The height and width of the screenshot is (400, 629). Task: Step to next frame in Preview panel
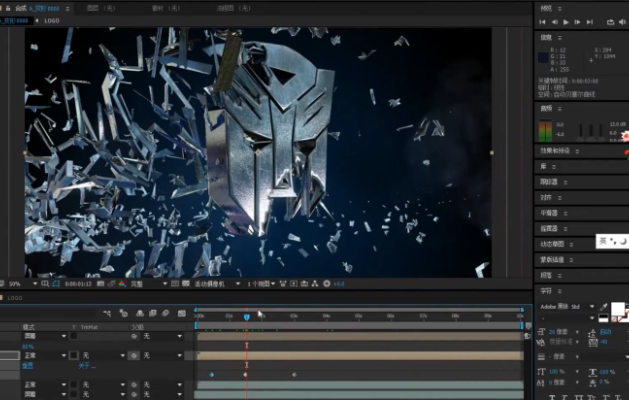pyautogui.click(x=576, y=21)
